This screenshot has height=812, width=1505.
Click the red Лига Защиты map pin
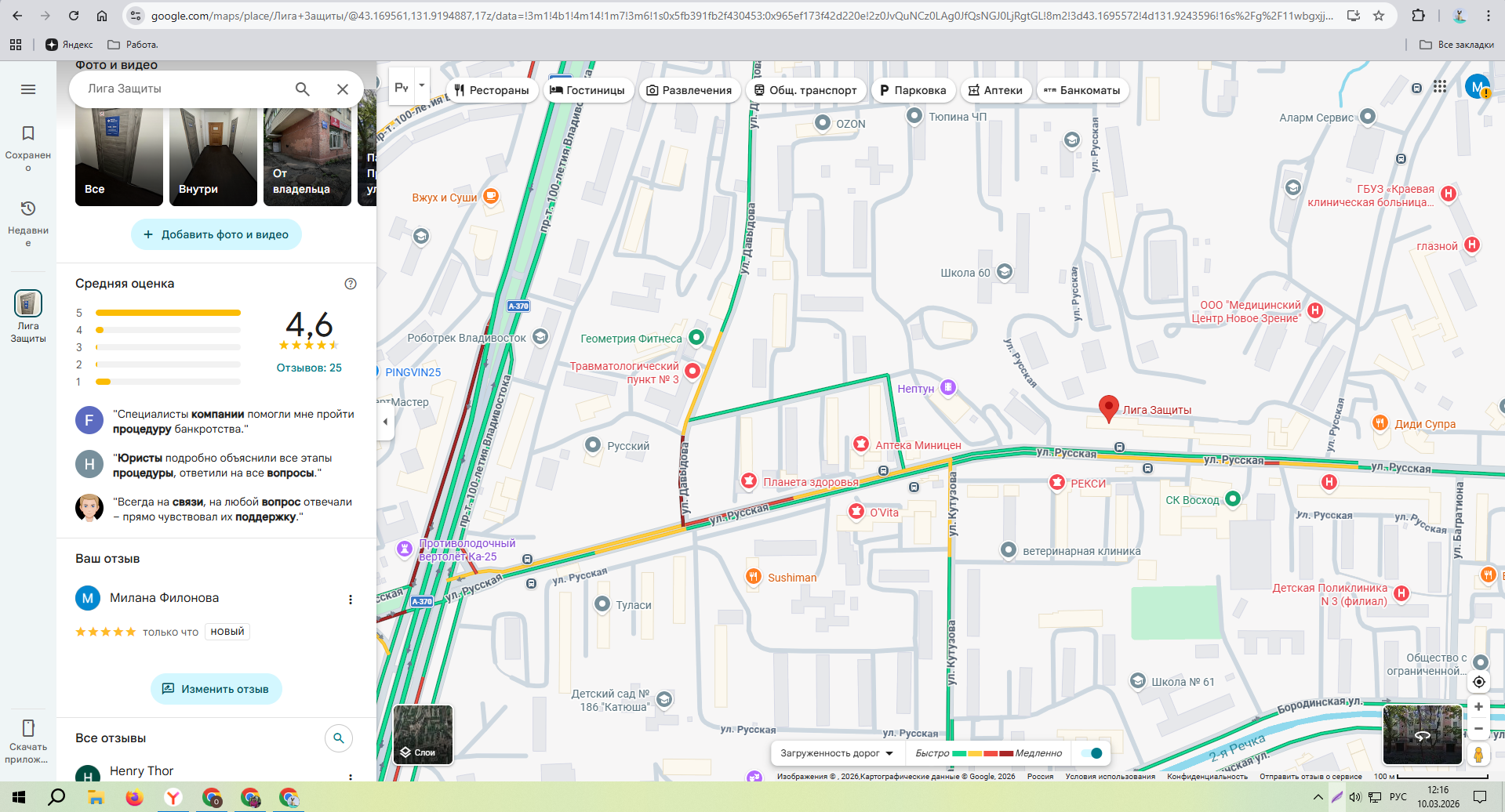pyautogui.click(x=1108, y=408)
